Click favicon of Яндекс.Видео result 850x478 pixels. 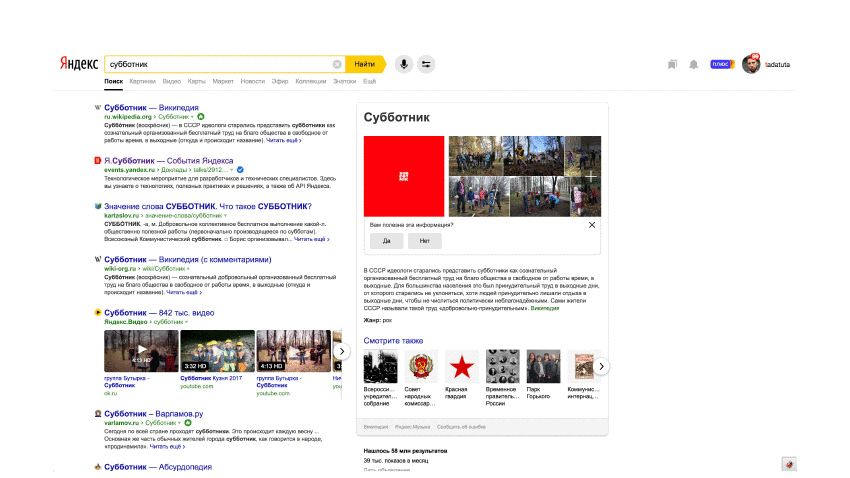coord(98,313)
